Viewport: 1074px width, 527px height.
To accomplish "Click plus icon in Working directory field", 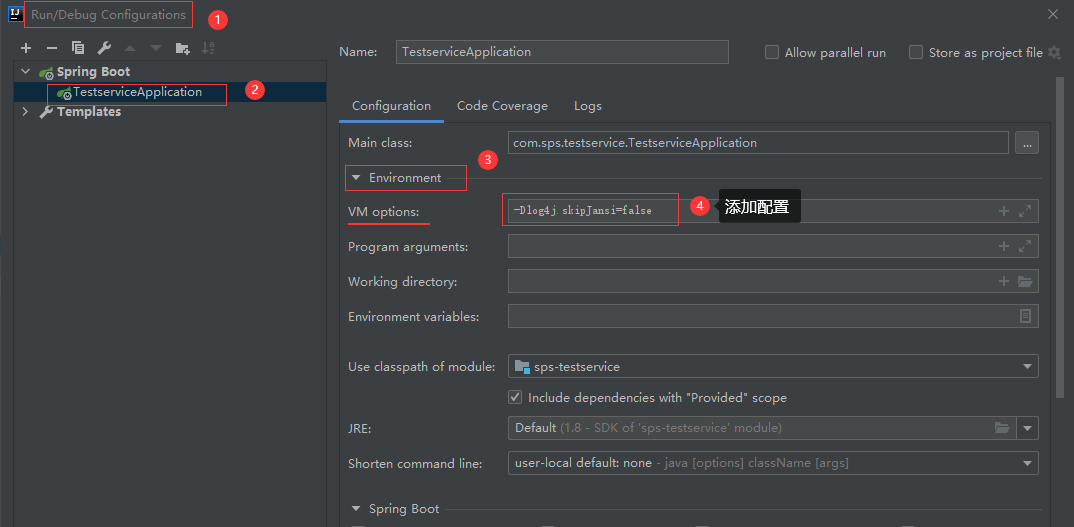I will pyautogui.click(x=1004, y=281).
